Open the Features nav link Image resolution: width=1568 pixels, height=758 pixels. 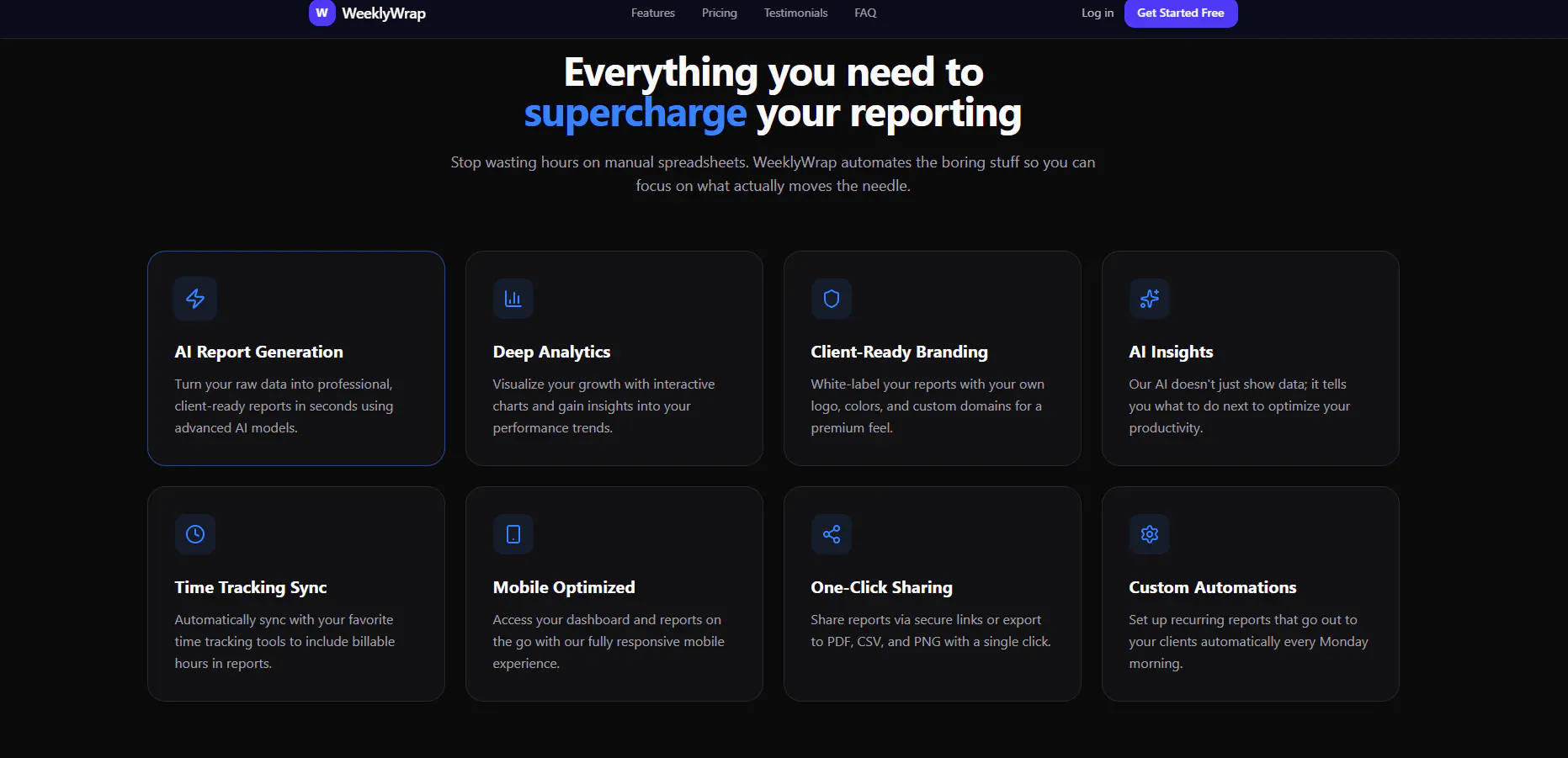[x=653, y=13]
